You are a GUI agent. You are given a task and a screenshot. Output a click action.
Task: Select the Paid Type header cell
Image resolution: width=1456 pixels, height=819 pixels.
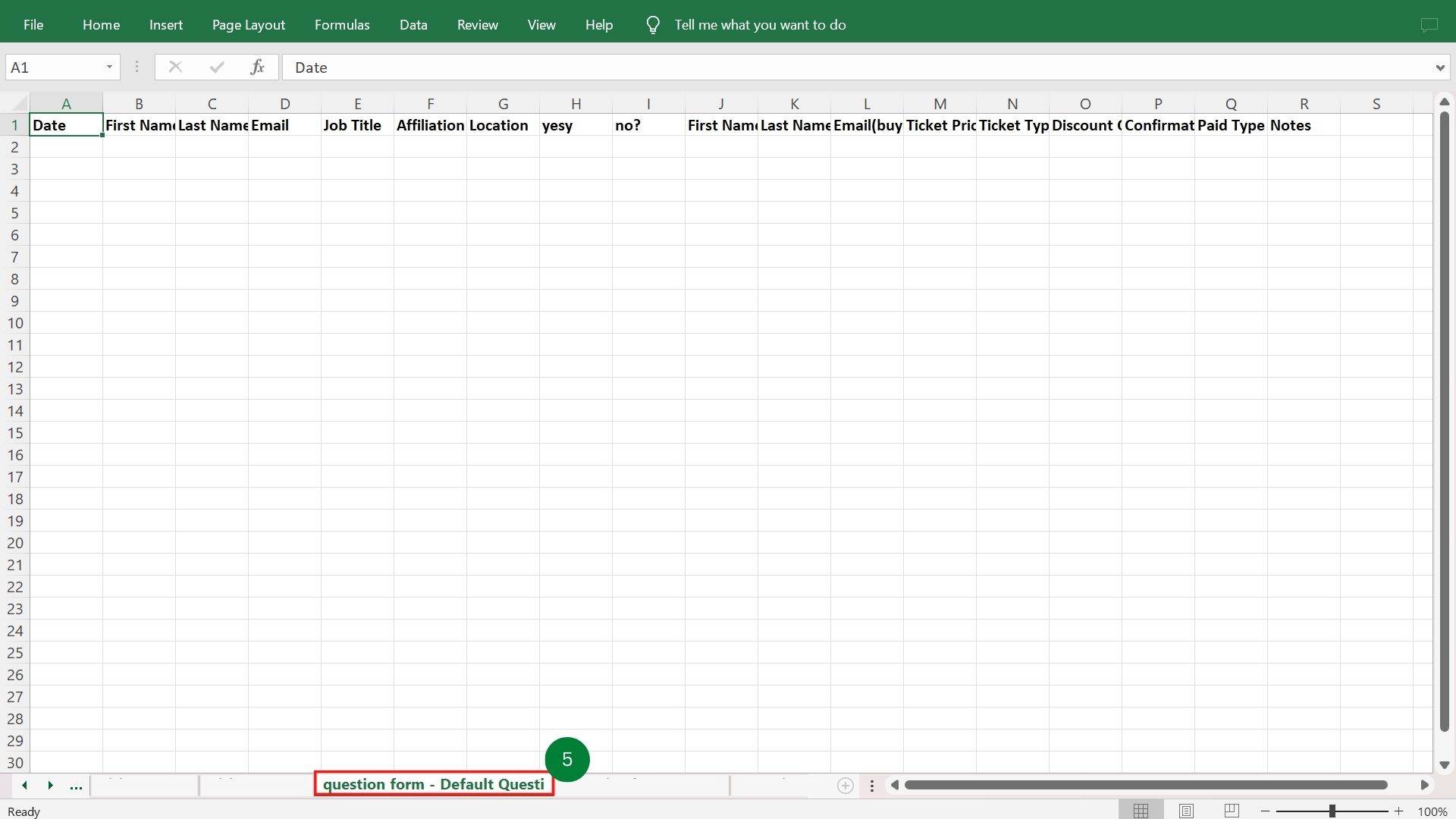coord(1231,125)
